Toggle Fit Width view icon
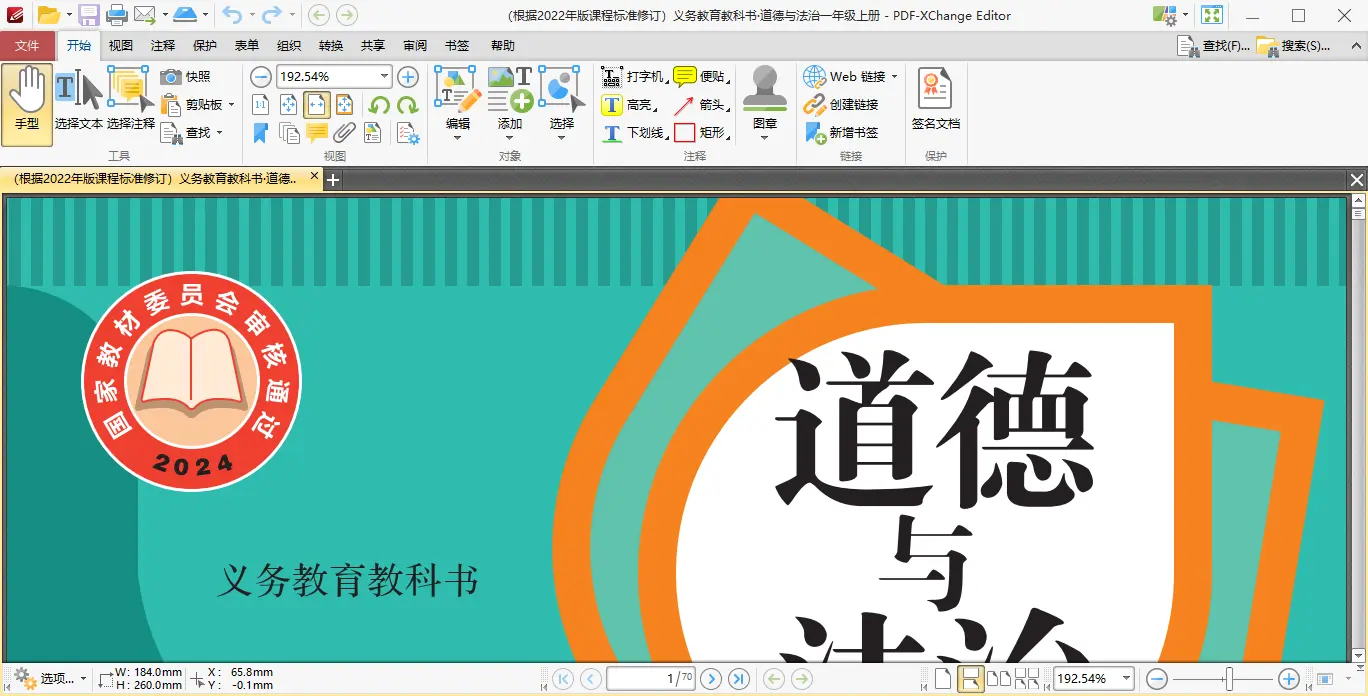The image size is (1368, 696). pyautogui.click(x=316, y=104)
